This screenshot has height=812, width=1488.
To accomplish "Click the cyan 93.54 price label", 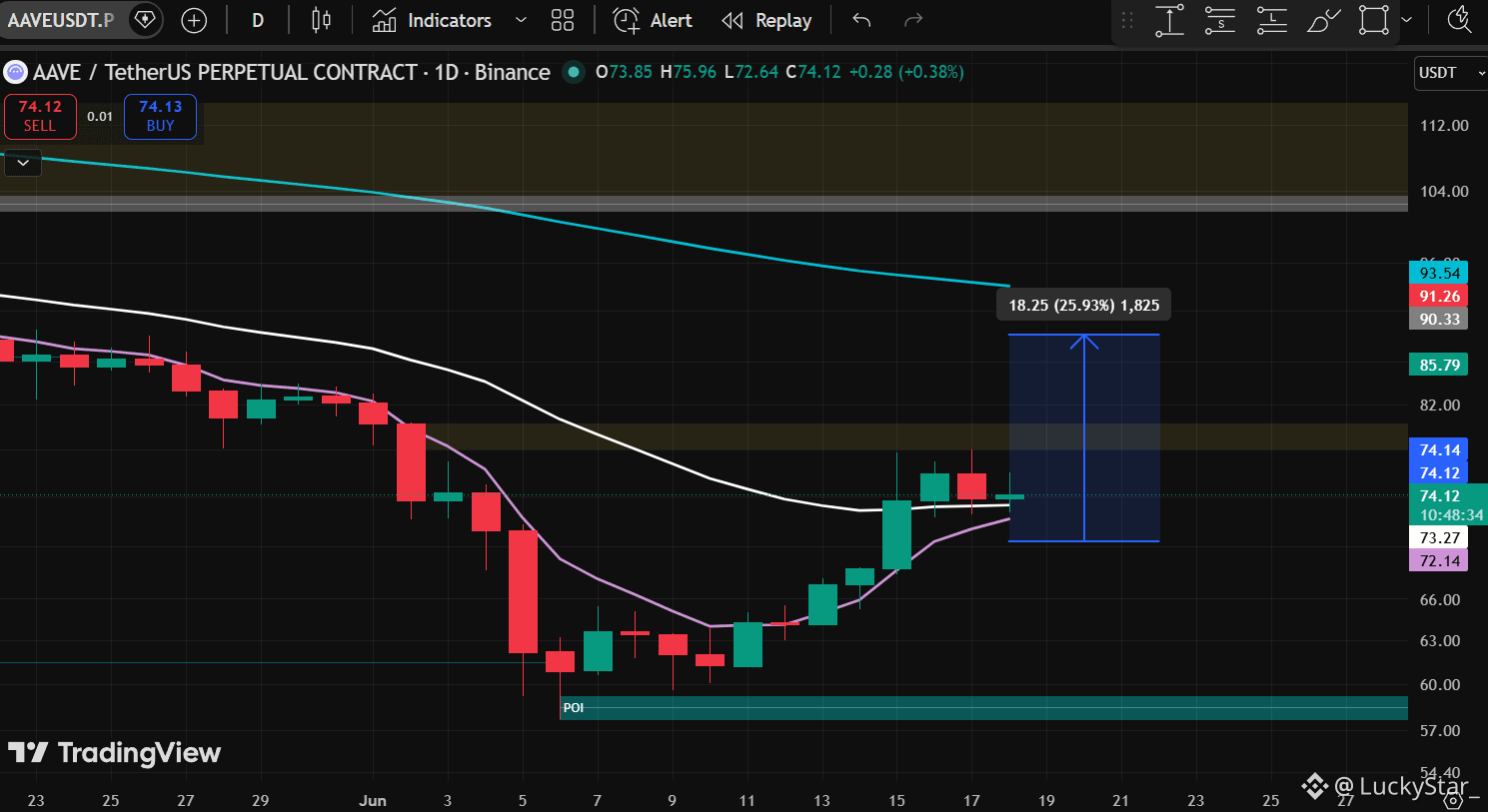I will coord(1439,274).
